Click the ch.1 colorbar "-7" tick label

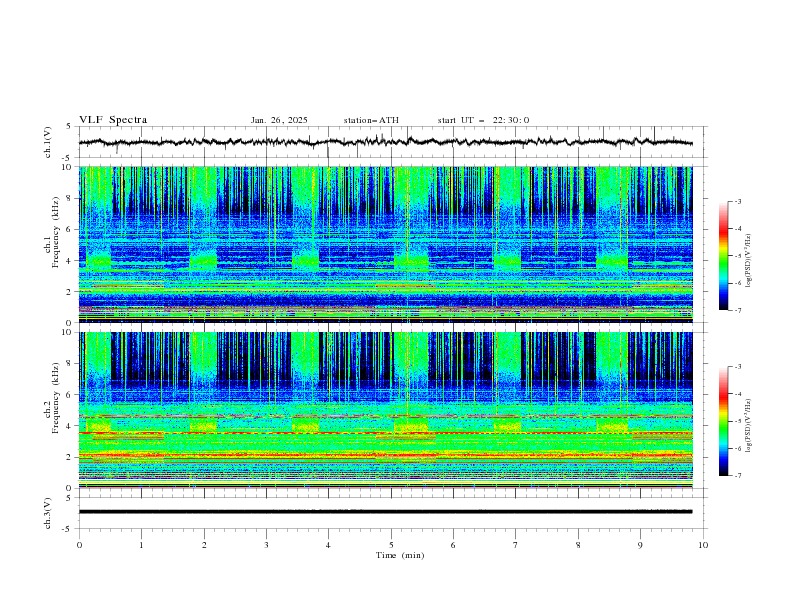coord(738,310)
